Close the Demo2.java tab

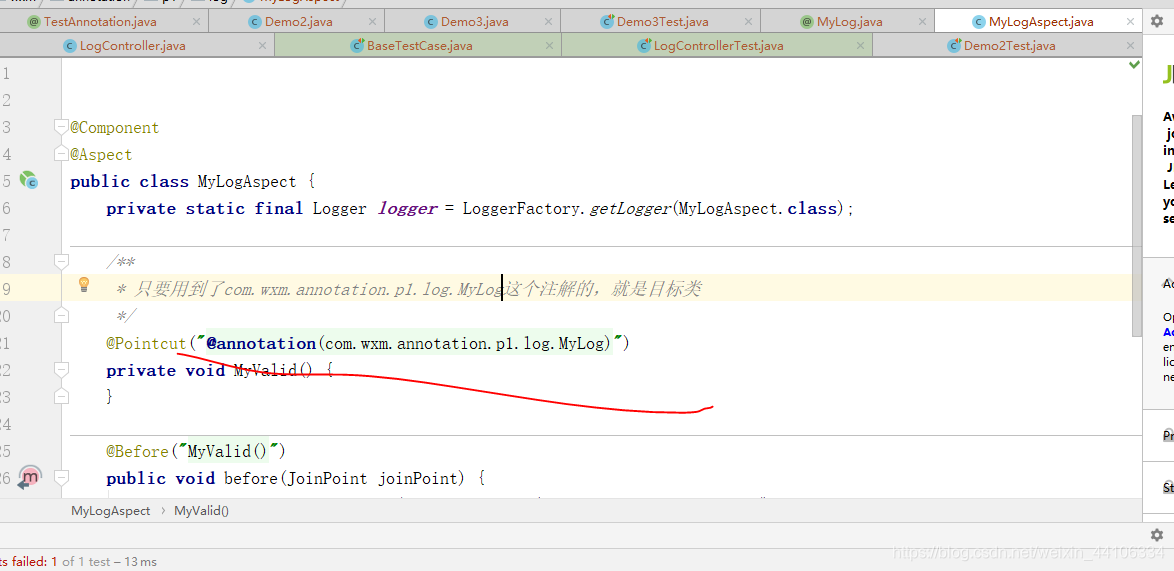370,22
